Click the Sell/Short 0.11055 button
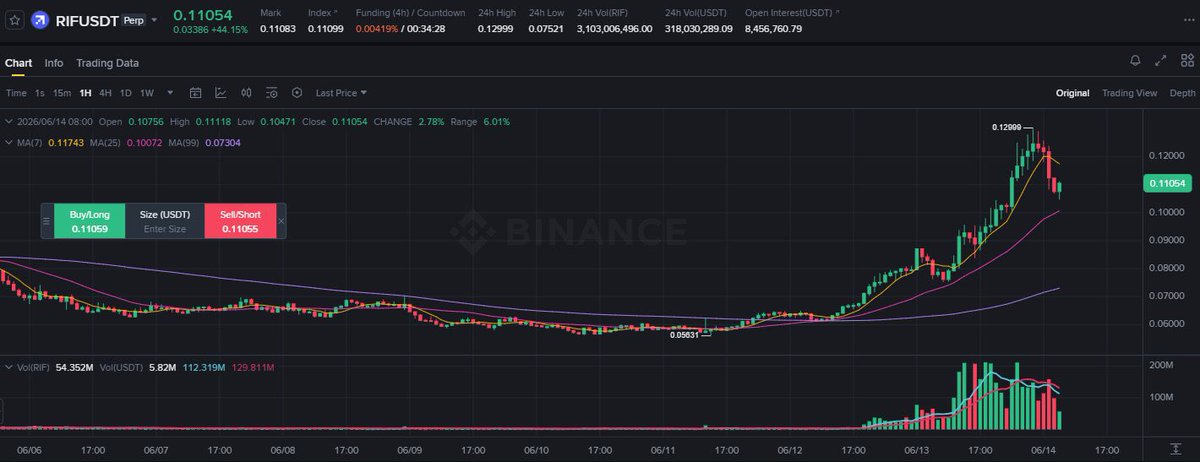This screenshot has width=1200, height=462. (x=240, y=221)
